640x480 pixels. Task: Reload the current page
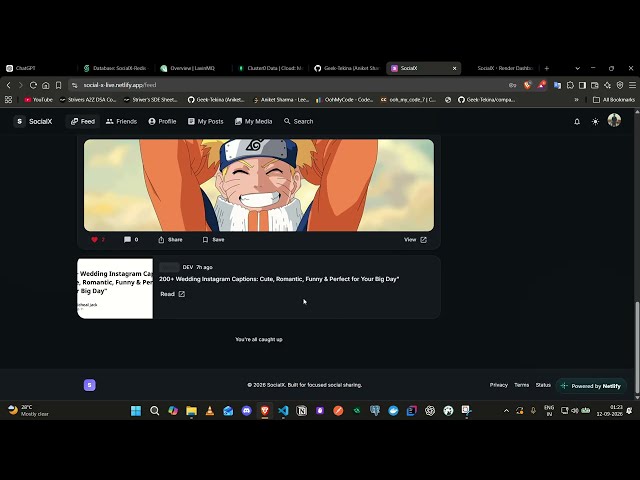point(33,85)
